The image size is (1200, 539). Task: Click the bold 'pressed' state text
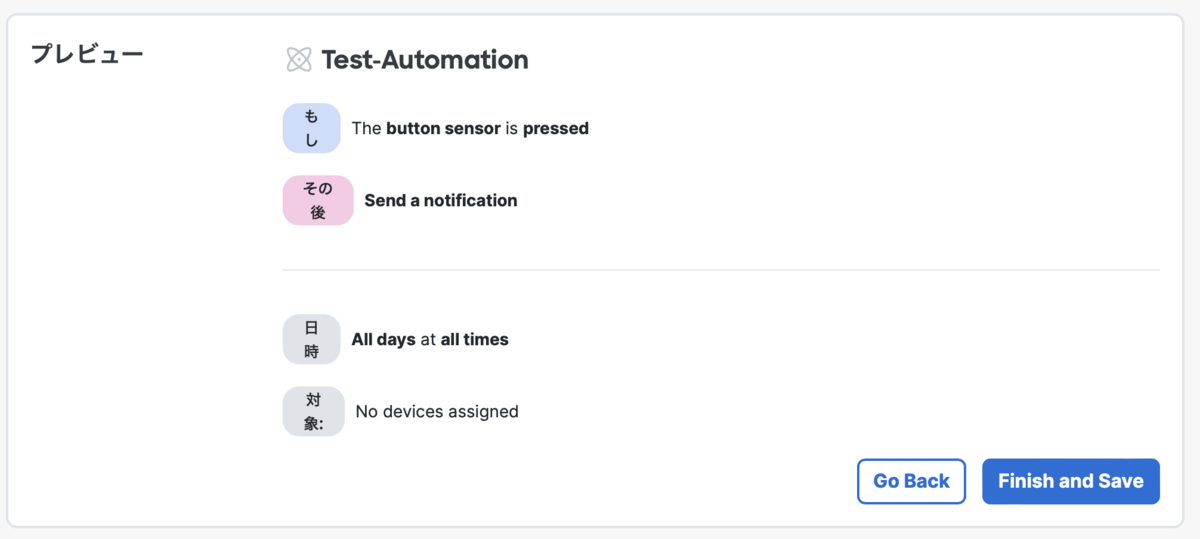point(556,128)
